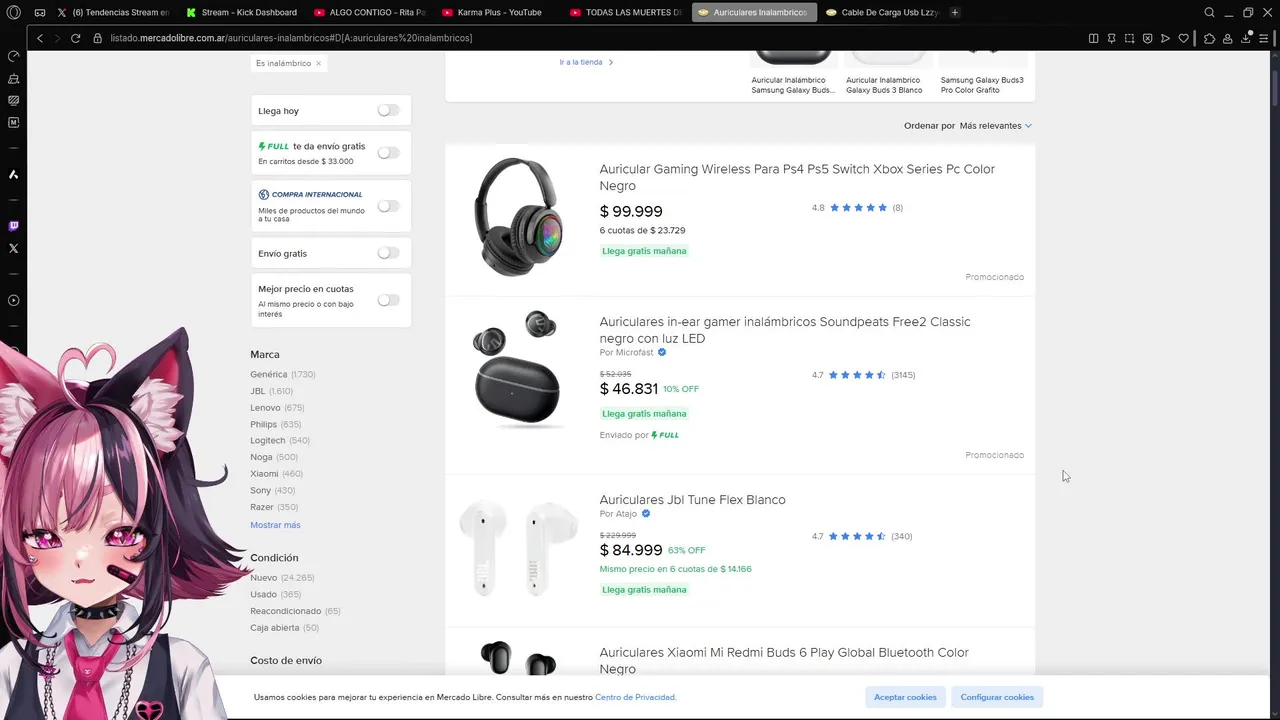
Task: Click the white JBL earbuds thumbnail
Action: tap(518, 548)
